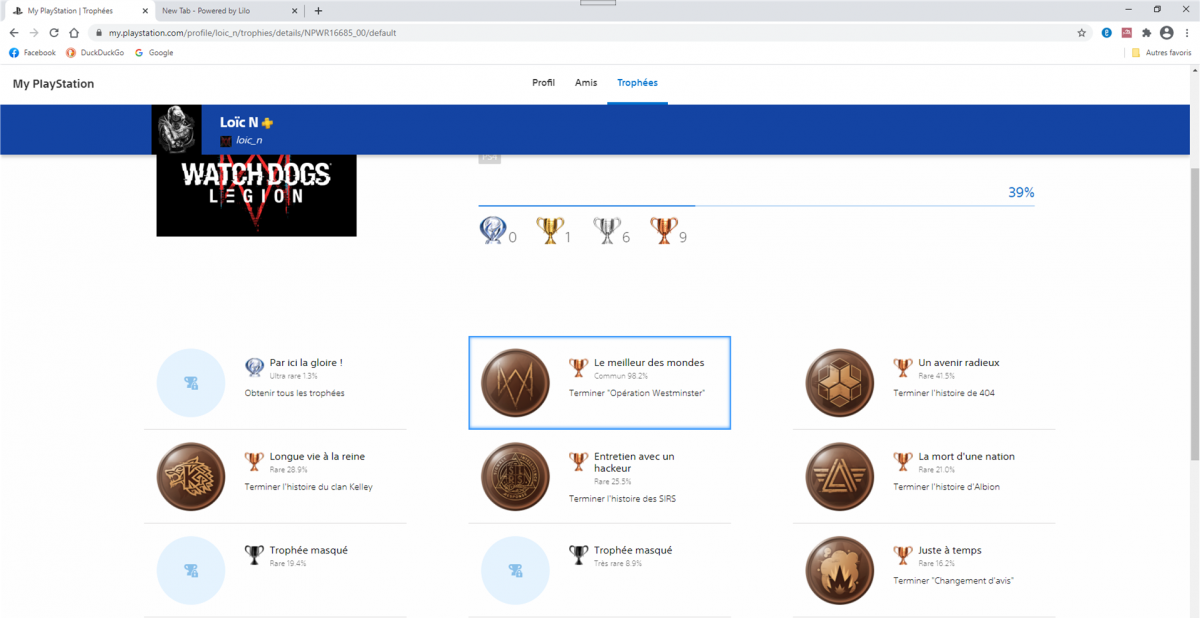Click the gold trophy count icon showing 1

(550, 231)
